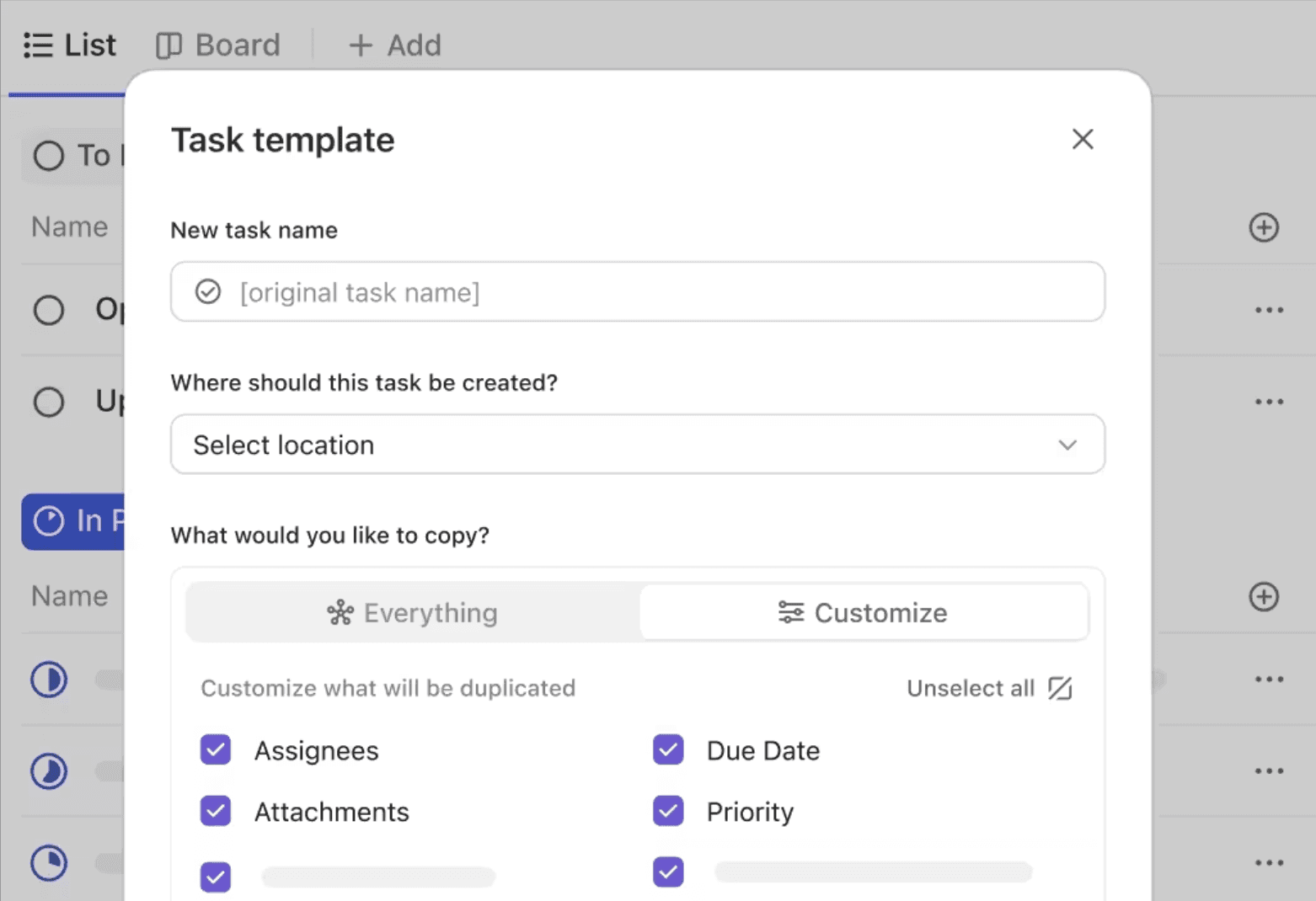The width and height of the screenshot is (1316, 901).
Task: Click the Priority label text
Action: (x=750, y=812)
